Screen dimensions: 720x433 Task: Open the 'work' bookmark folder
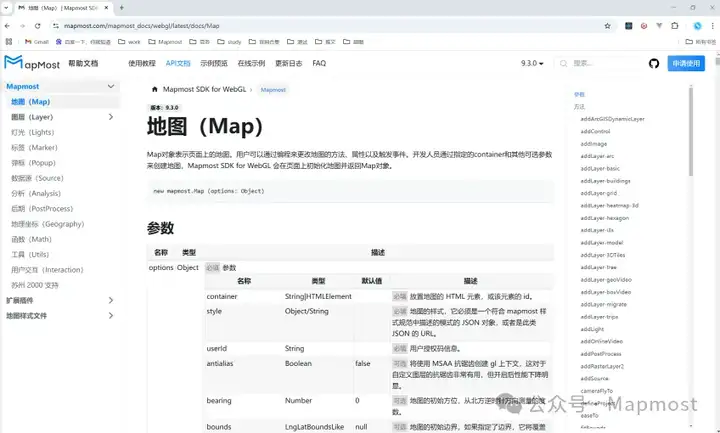tap(129, 41)
